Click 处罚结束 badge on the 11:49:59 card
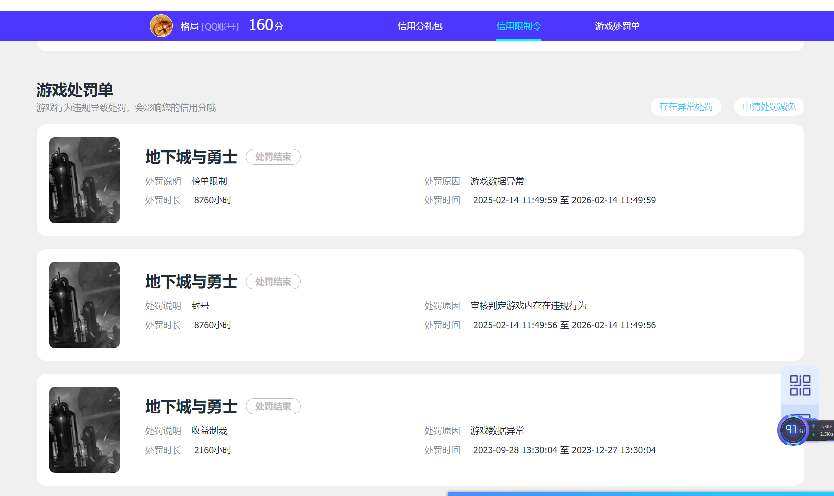Screen dimensions: 834x496 (273, 157)
